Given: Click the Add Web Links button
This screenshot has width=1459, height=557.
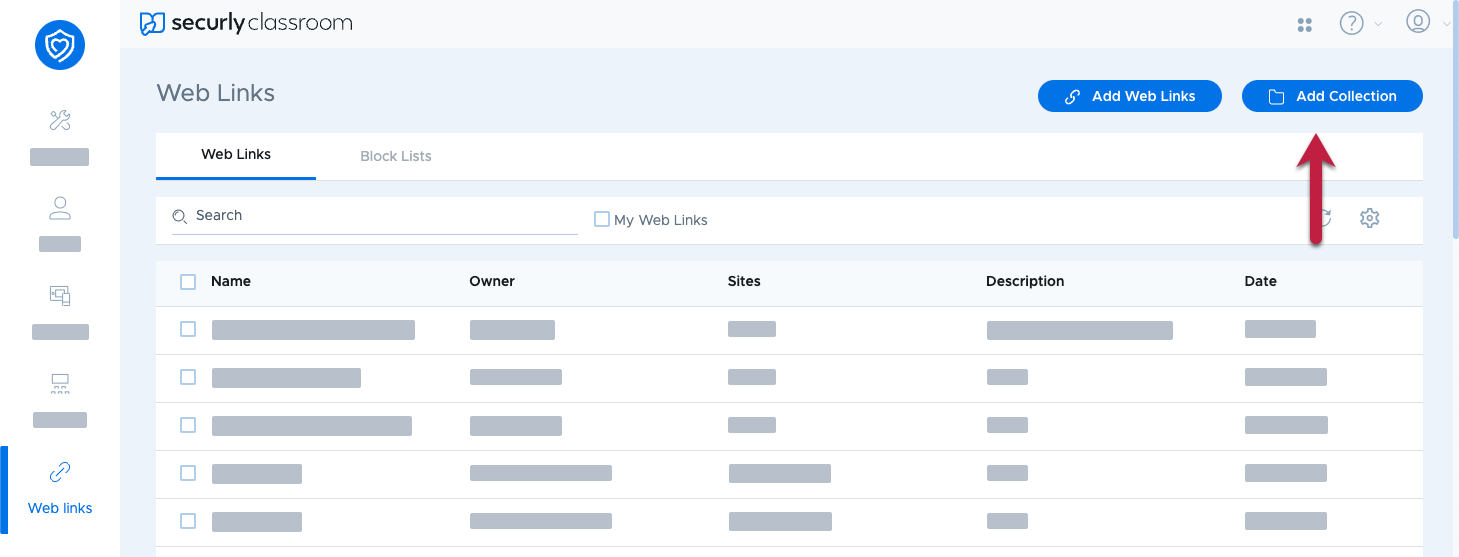Looking at the screenshot, I should tap(1130, 96).
